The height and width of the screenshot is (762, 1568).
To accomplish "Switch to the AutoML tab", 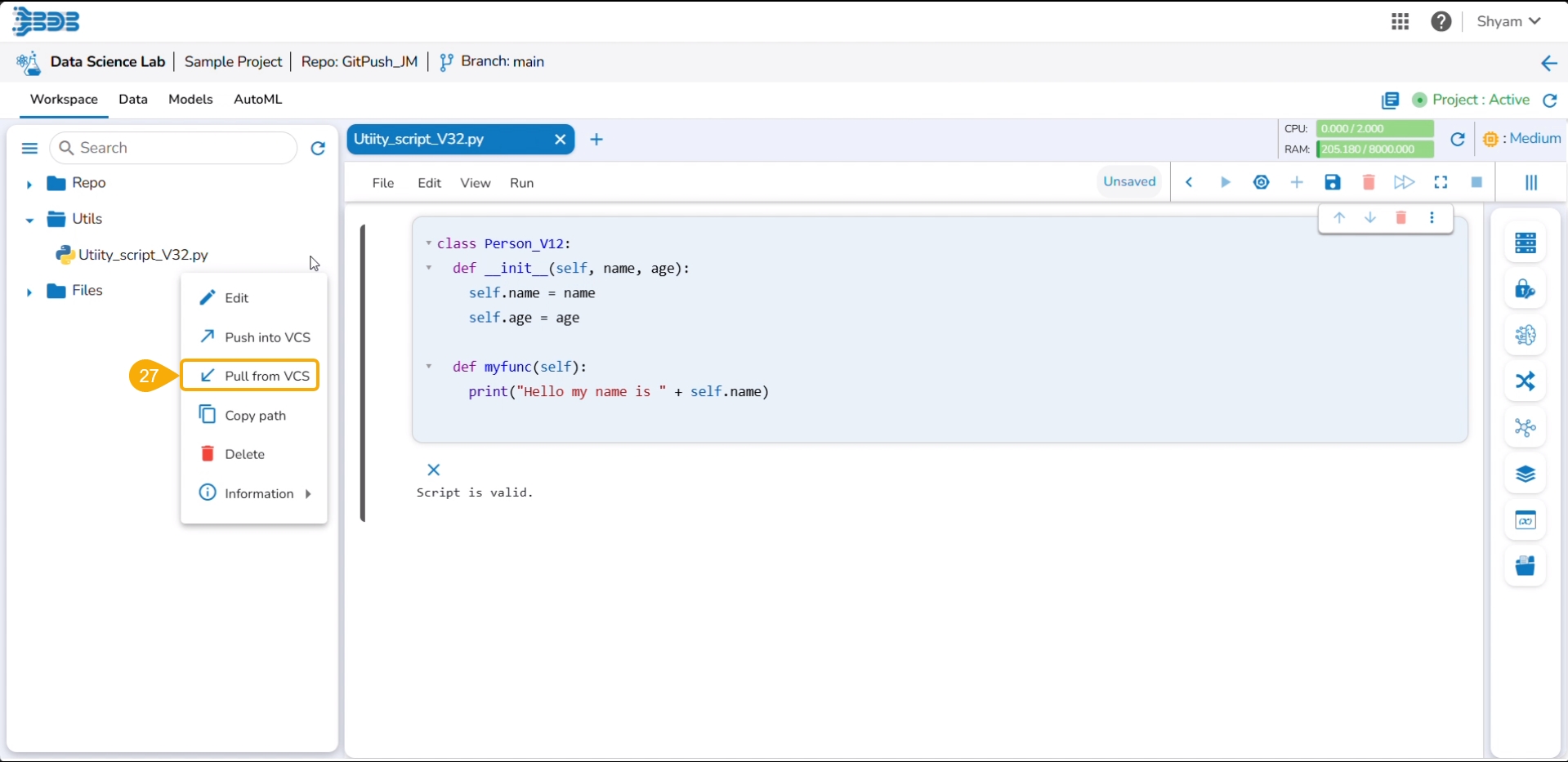I will (257, 99).
